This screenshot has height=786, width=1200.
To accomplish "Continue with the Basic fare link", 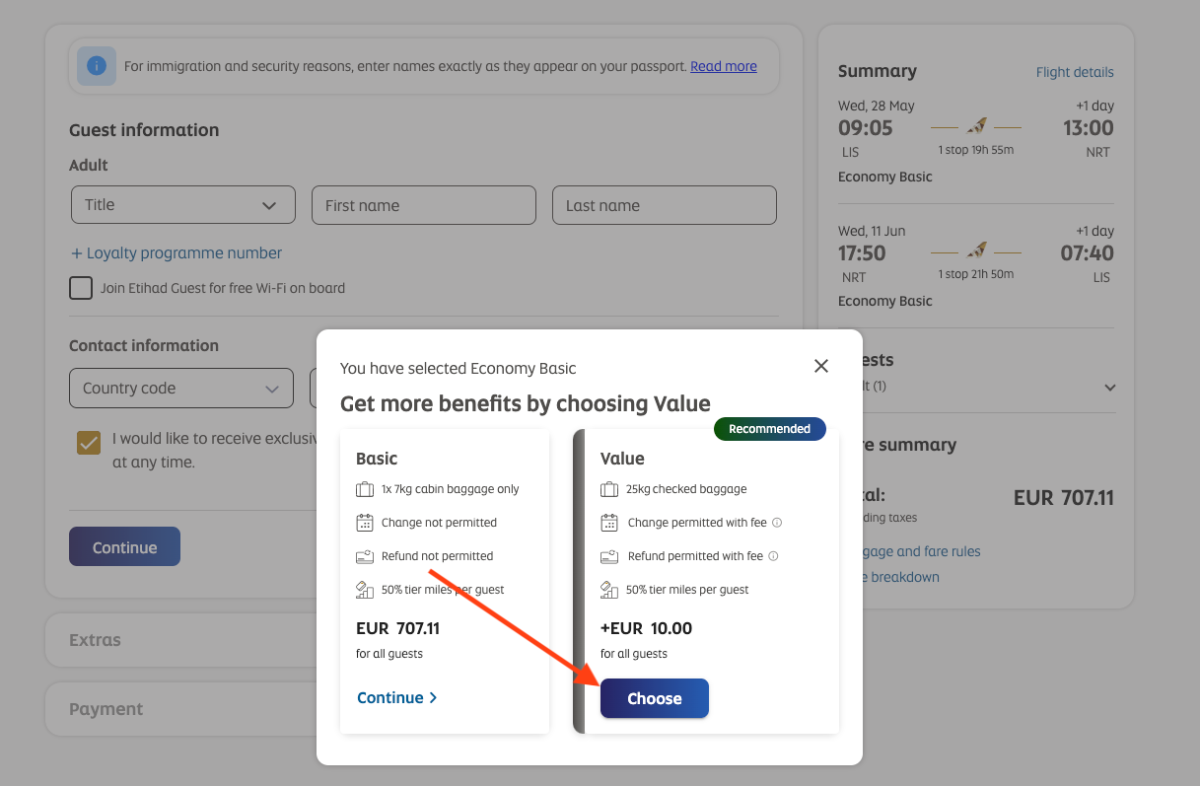I will point(397,697).
